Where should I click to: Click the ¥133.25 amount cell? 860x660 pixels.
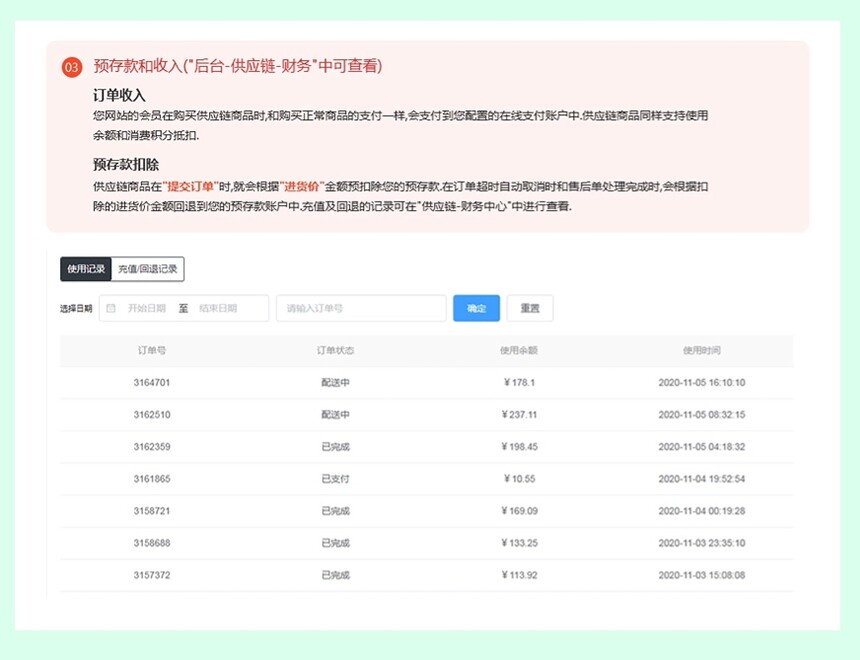(x=519, y=543)
